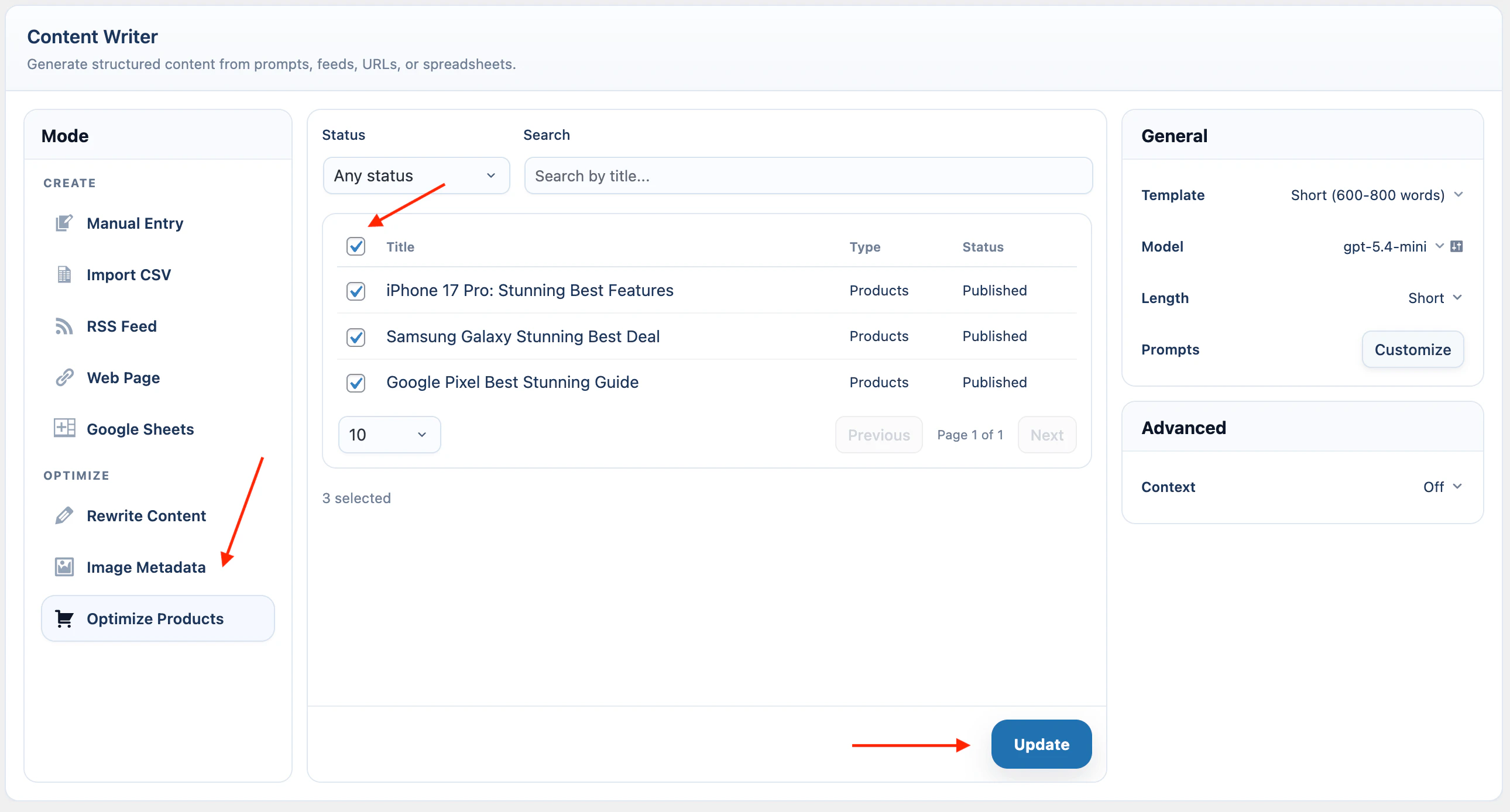
Task: Click the Image Metadata picture icon
Action: pos(64,567)
